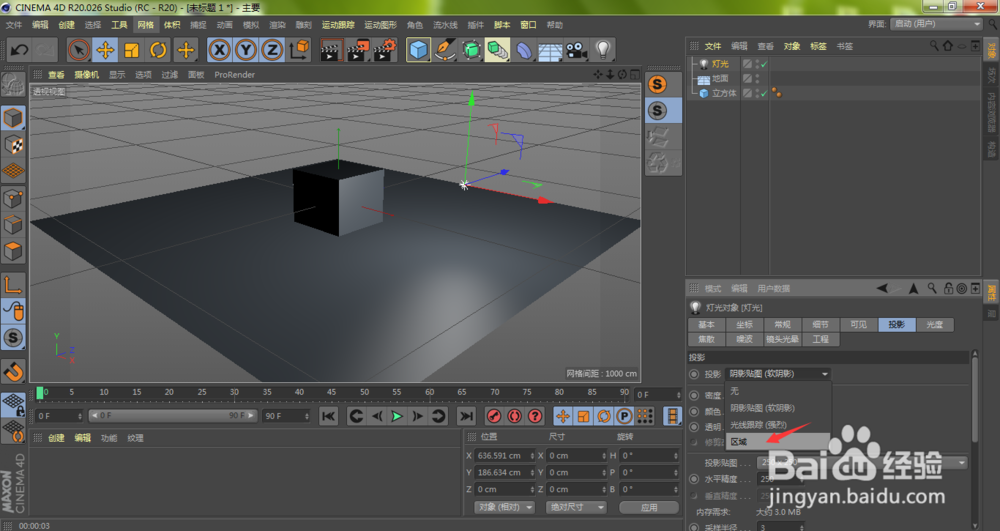Toggle the 投影 parameter radio circle
This screenshot has height=531, width=1000.
click(695, 374)
